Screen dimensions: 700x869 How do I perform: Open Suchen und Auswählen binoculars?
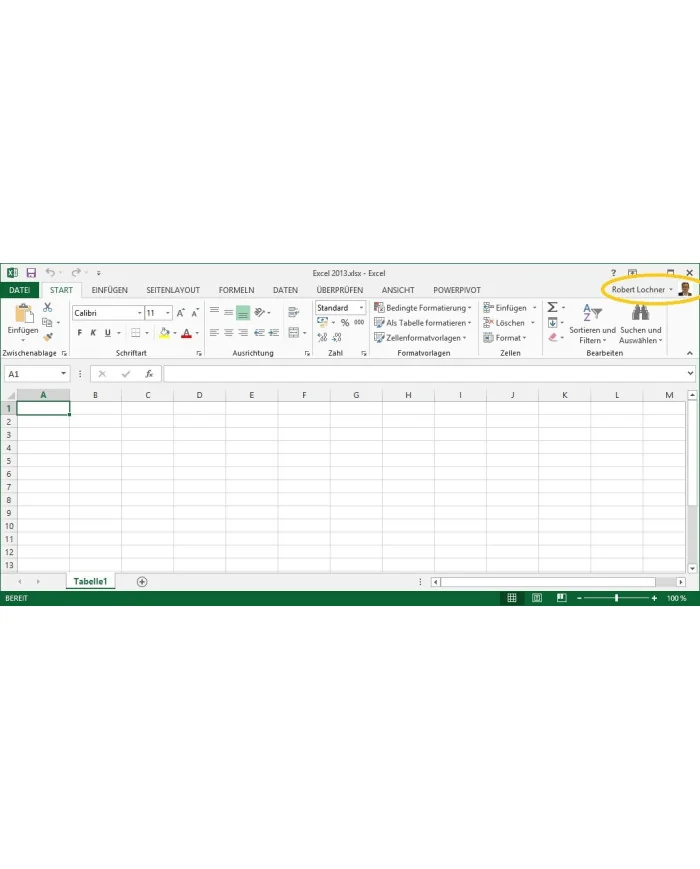(641, 324)
